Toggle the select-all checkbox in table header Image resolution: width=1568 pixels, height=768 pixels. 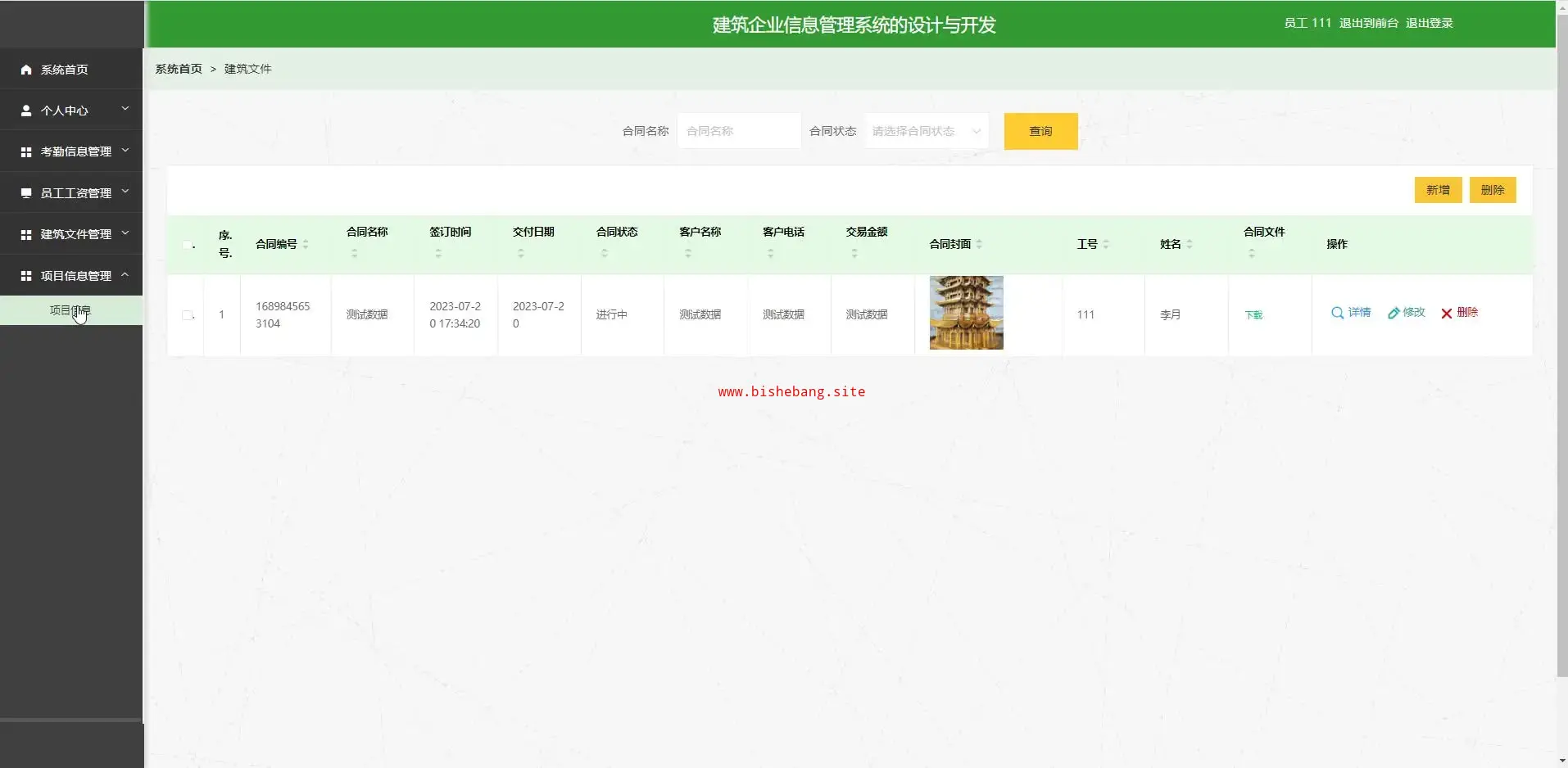click(x=188, y=245)
